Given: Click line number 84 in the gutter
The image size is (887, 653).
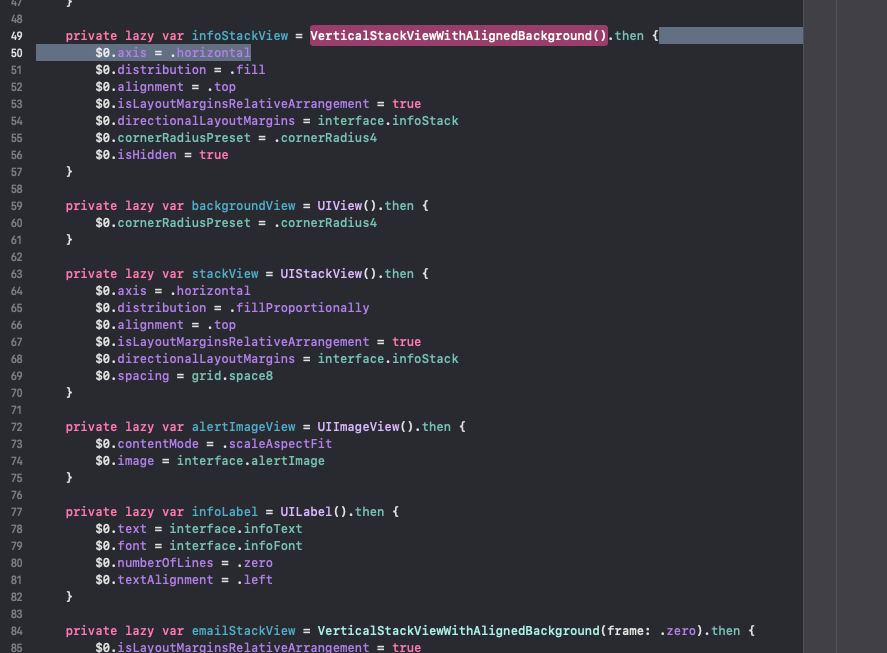Looking at the screenshot, I should (16, 630).
